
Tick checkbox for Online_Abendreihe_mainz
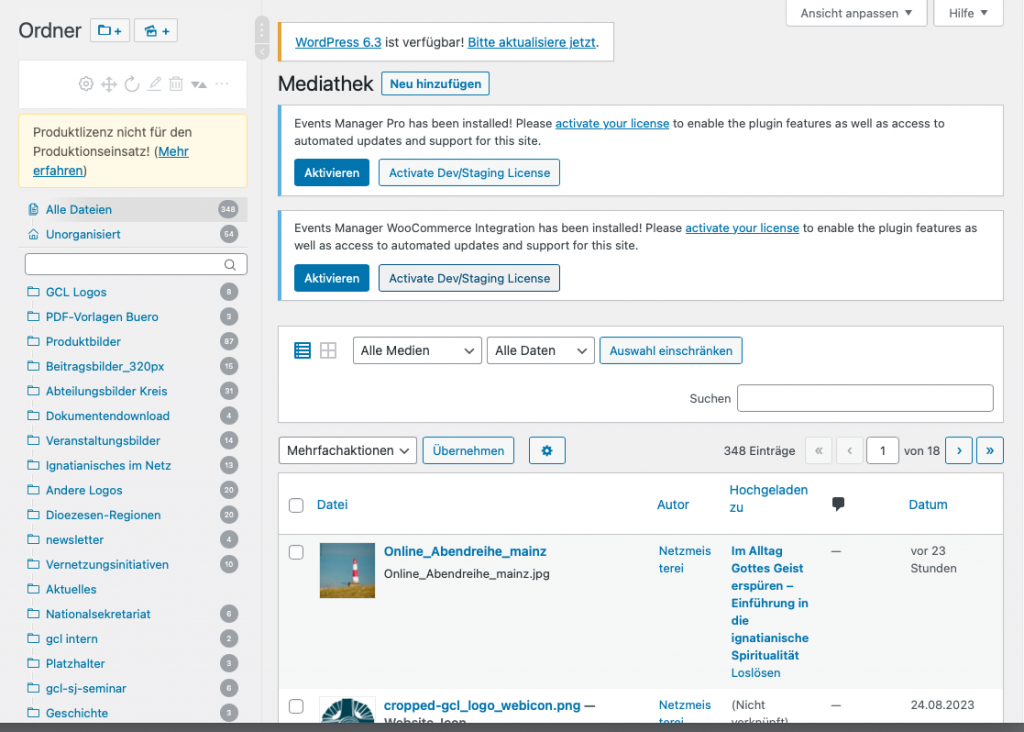(296, 552)
